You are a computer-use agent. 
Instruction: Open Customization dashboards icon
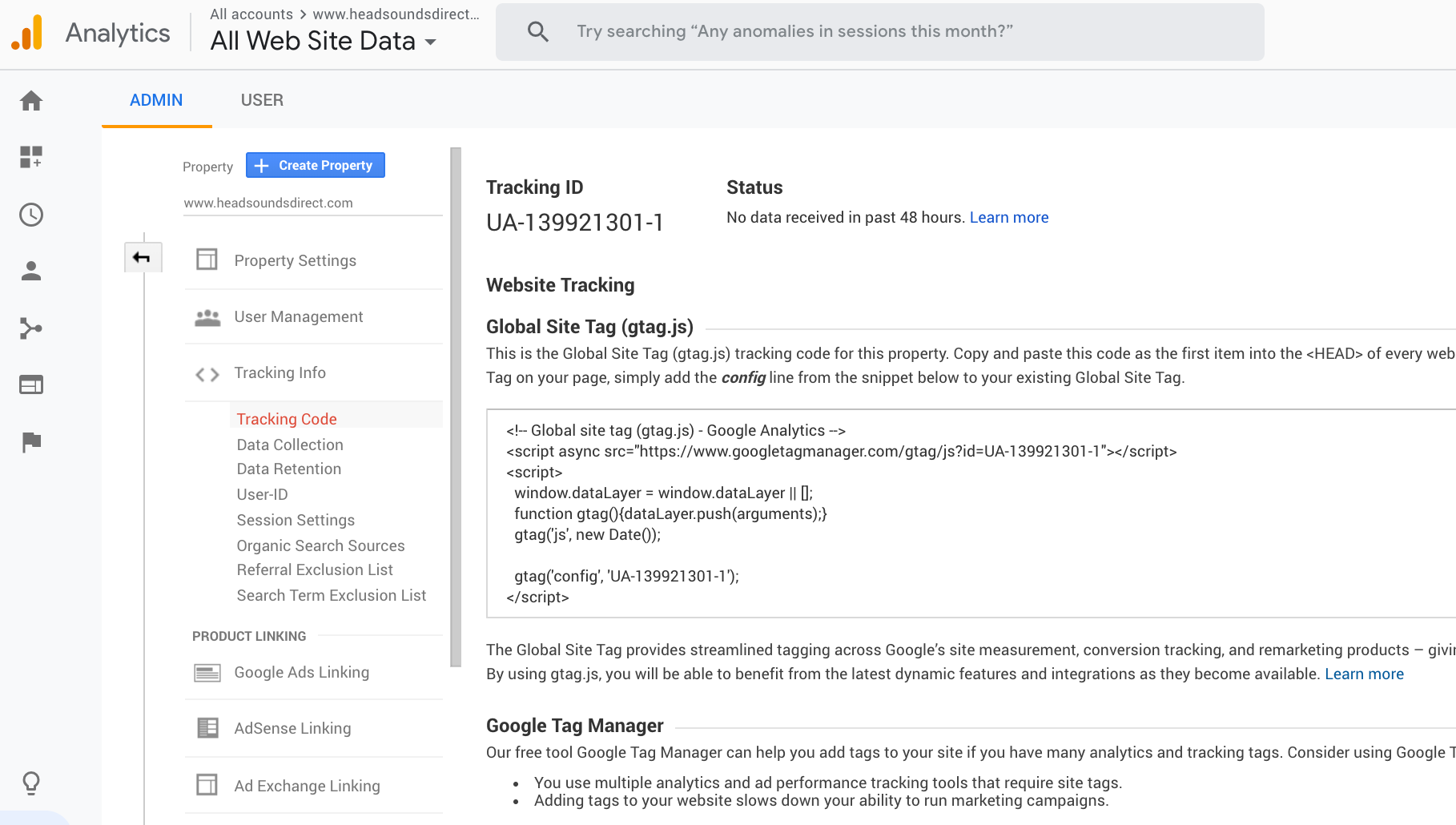(x=31, y=157)
